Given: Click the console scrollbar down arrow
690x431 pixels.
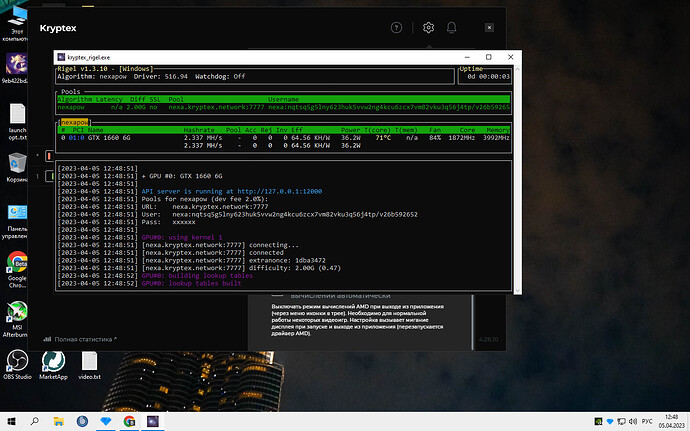Looking at the screenshot, I should 518,291.
